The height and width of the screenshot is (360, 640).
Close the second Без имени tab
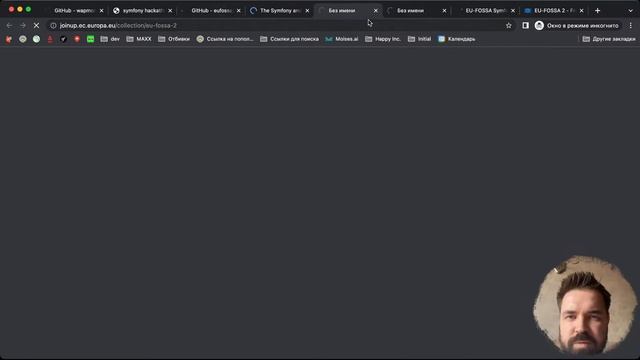444,11
